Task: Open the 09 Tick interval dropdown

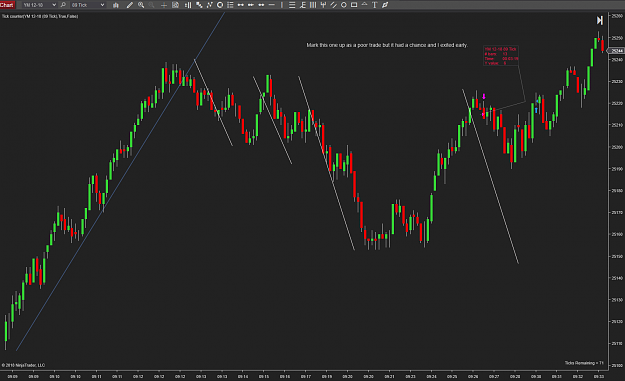Action: (x=88, y=5)
